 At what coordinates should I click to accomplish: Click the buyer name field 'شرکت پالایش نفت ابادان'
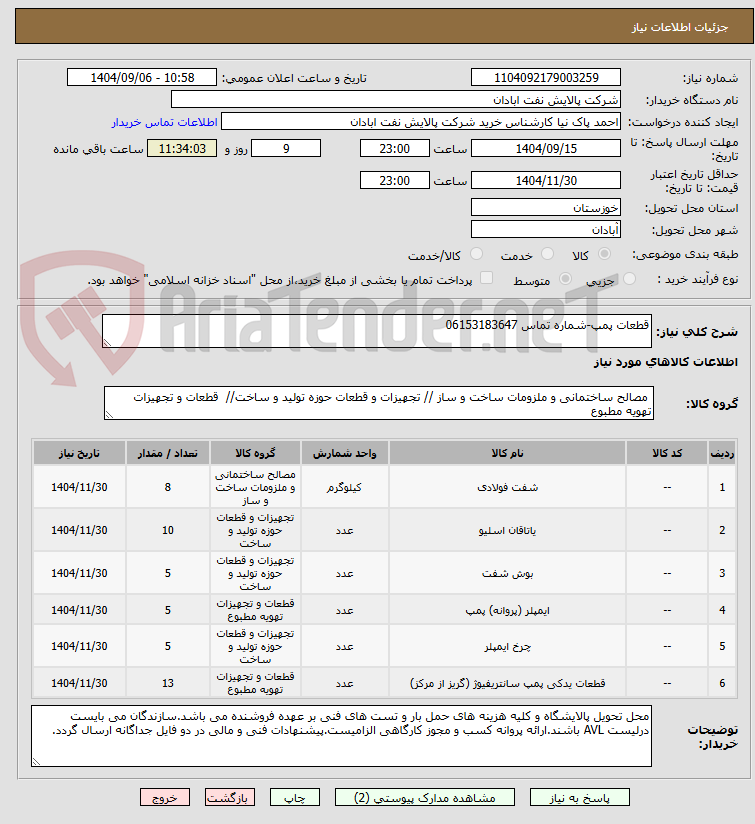point(396,99)
